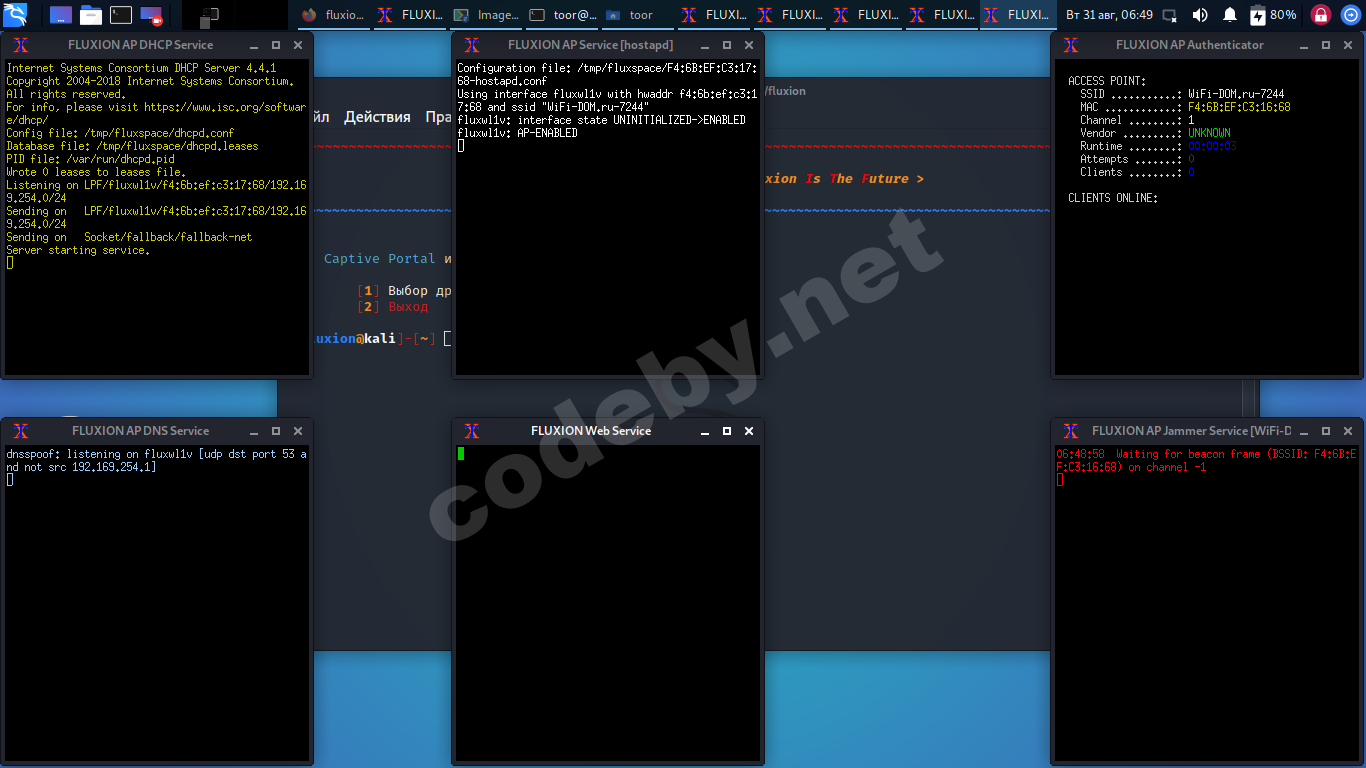The width and height of the screenshot is (1366, 768).
Task: Click the Vendor value "UNKNOWN"
Action: (1209, 133)
